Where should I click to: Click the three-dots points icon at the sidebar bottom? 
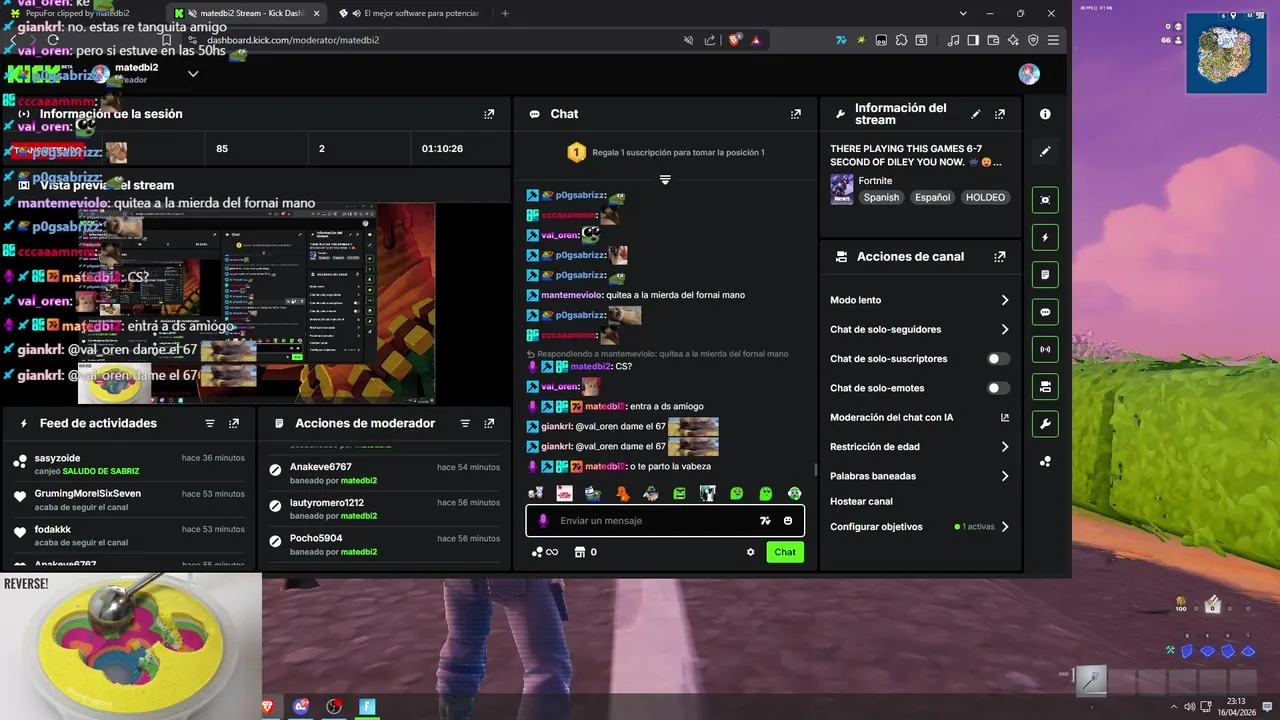pyautogui.click(x=1045, y=462)
